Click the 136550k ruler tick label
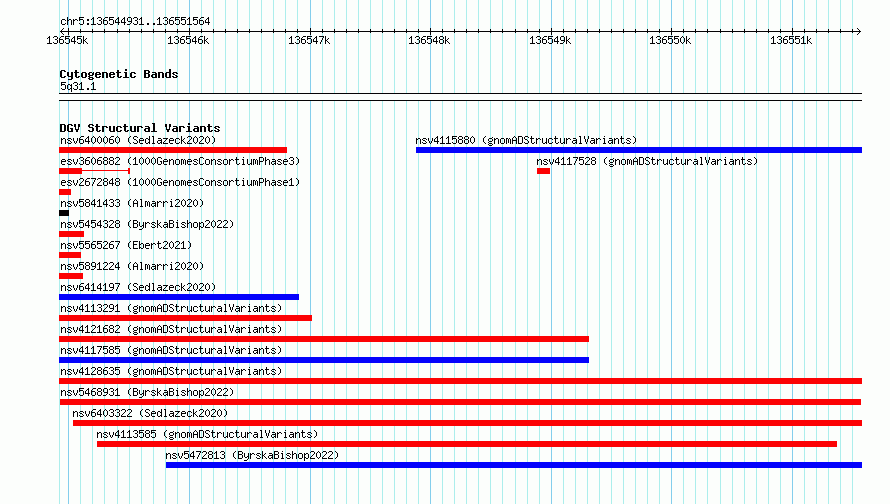 (x=670, y=40)
